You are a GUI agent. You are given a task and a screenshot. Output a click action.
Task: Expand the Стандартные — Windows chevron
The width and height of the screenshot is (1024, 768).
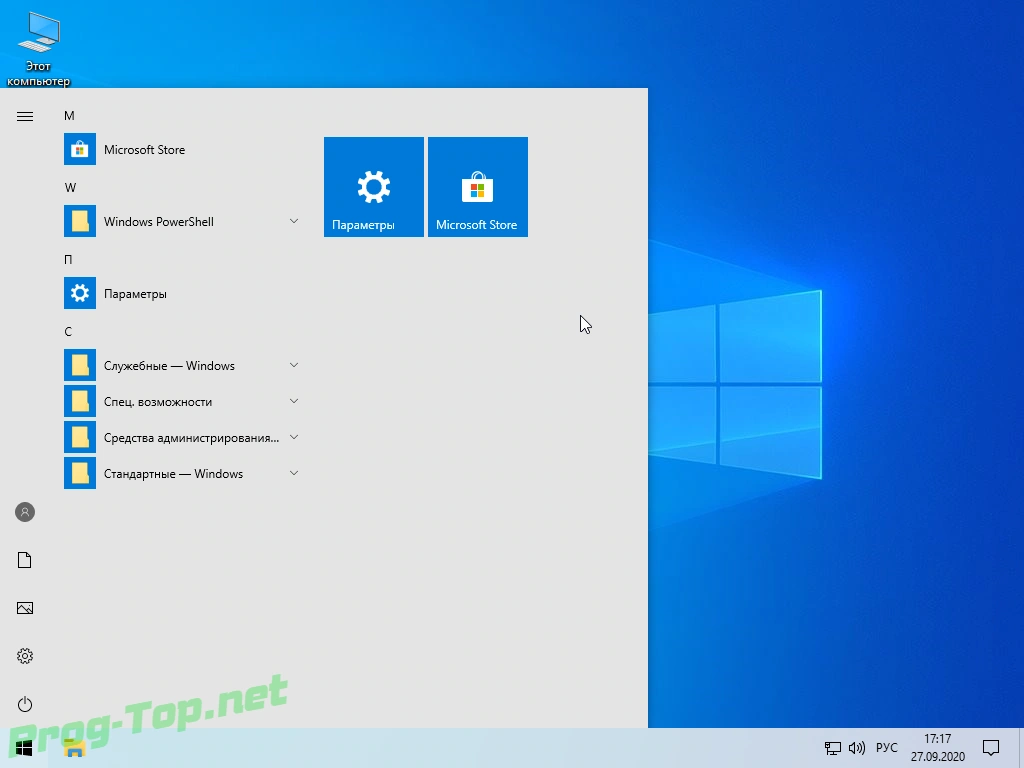(294, 473)
